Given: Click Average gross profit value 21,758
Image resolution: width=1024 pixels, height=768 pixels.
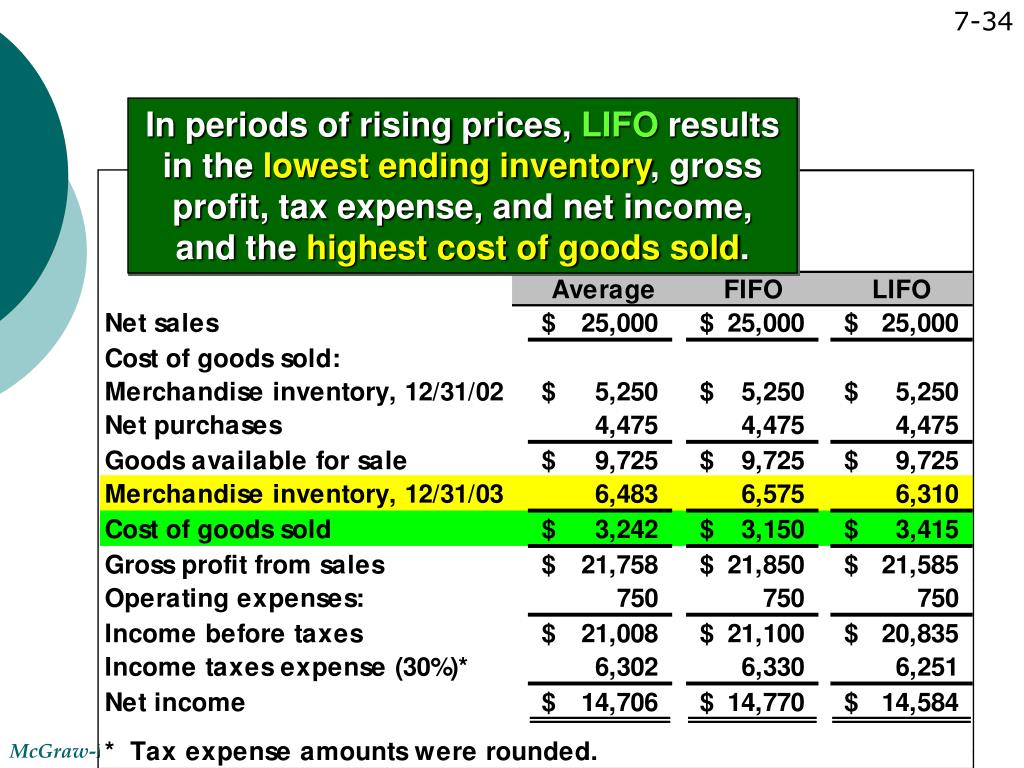Looking at the screenshot, I should pos(620,565).
